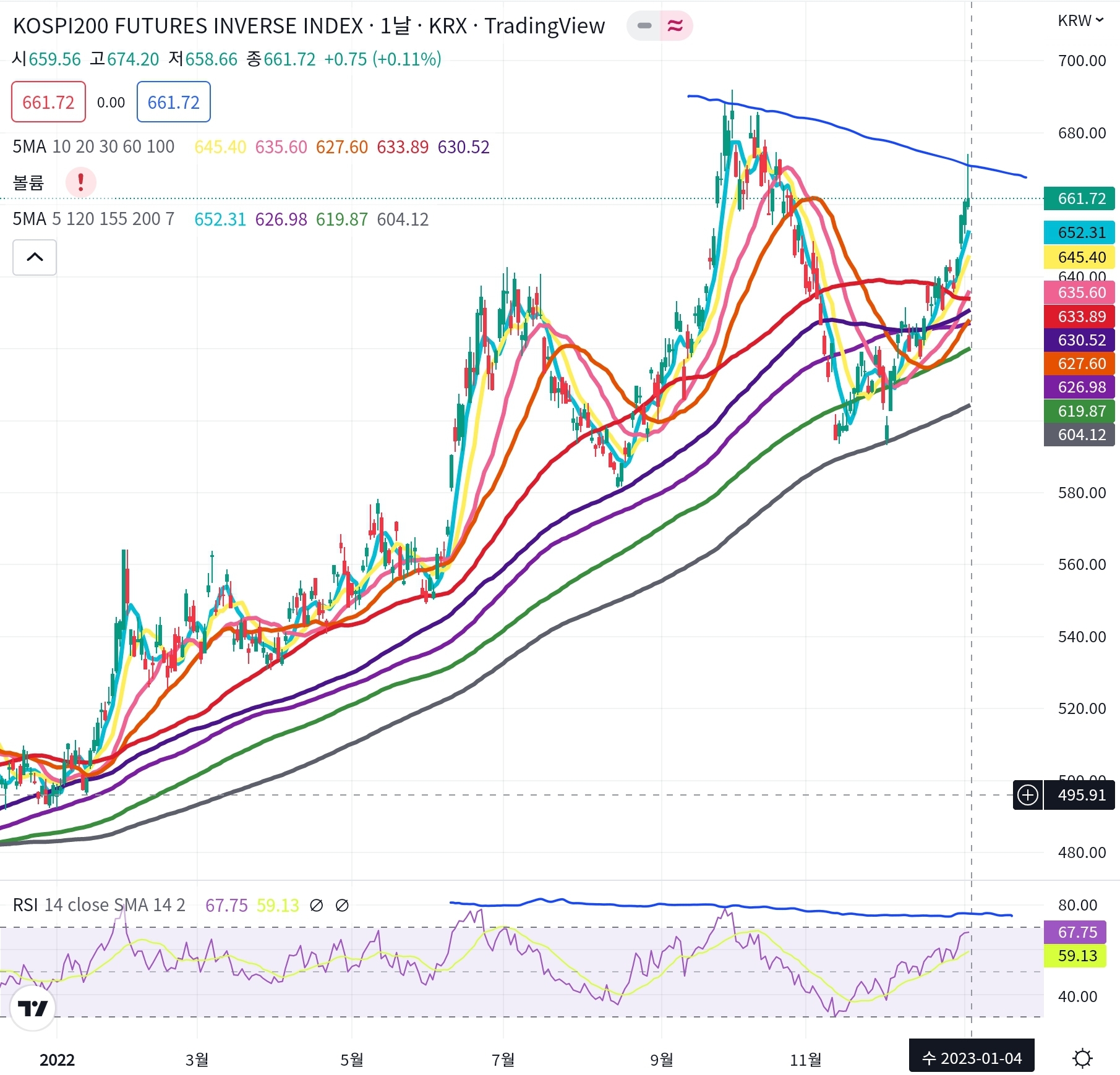Open the KRW currency dropdown
Viewport: 1120px width, 1075px height.
pyautogui.click(x=1080, y=21)
